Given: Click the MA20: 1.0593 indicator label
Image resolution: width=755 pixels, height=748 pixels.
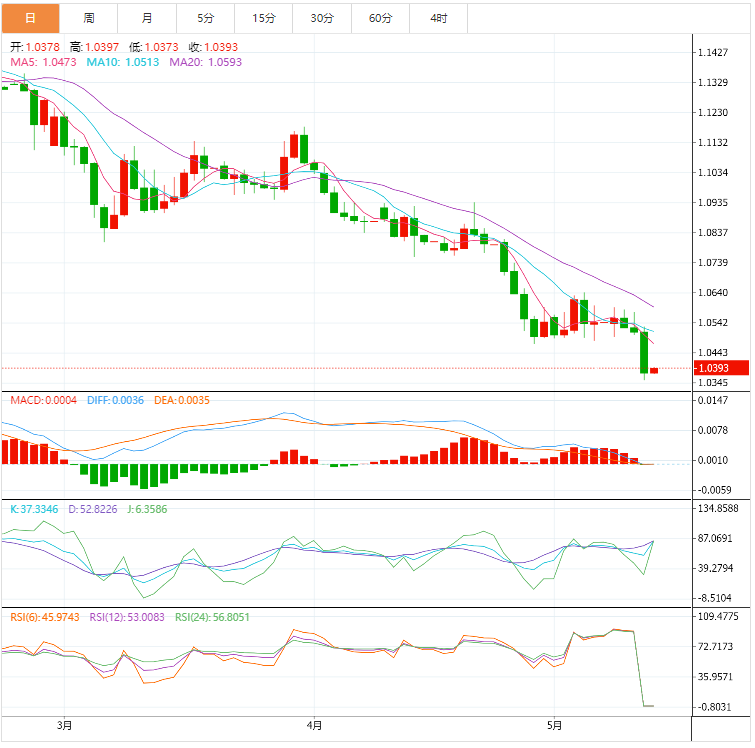Looking at the screenshot, I should (x=206, y=62).
